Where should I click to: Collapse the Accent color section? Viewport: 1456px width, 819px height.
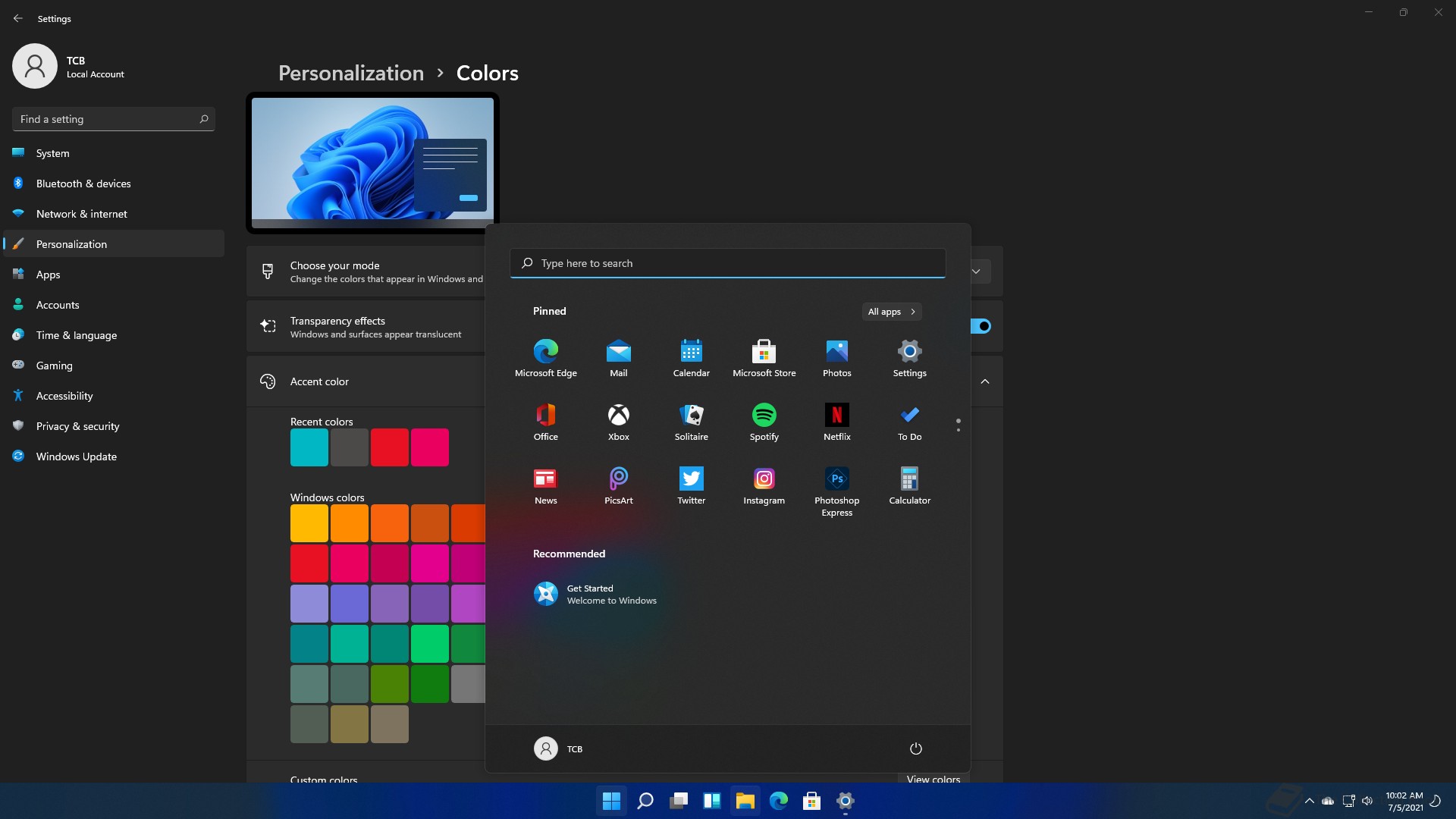click(985, 381)
